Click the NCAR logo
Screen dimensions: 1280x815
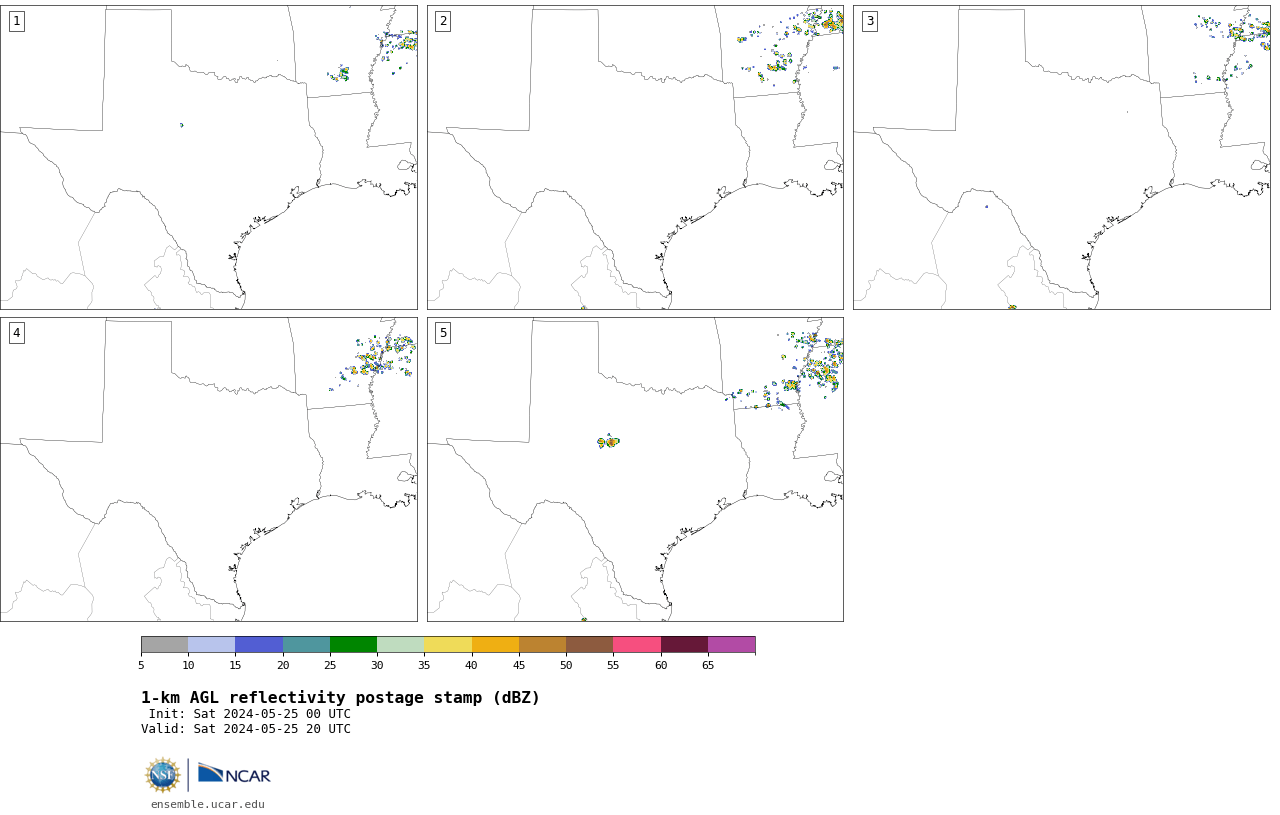(234, 774)
